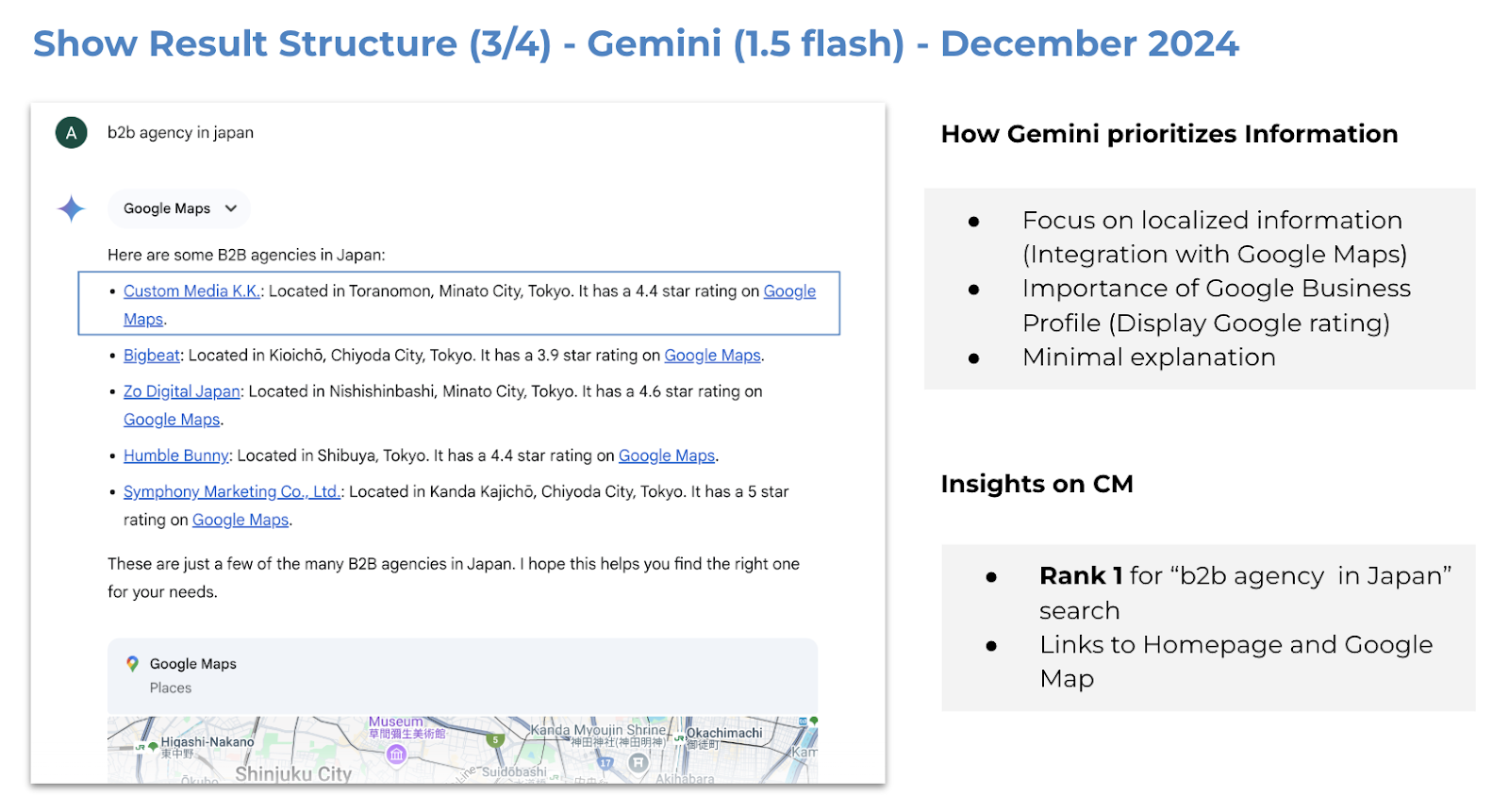
Task: Follow Google link in Custom Media entry
Action: pyautogui.click(x=789, y=291)
